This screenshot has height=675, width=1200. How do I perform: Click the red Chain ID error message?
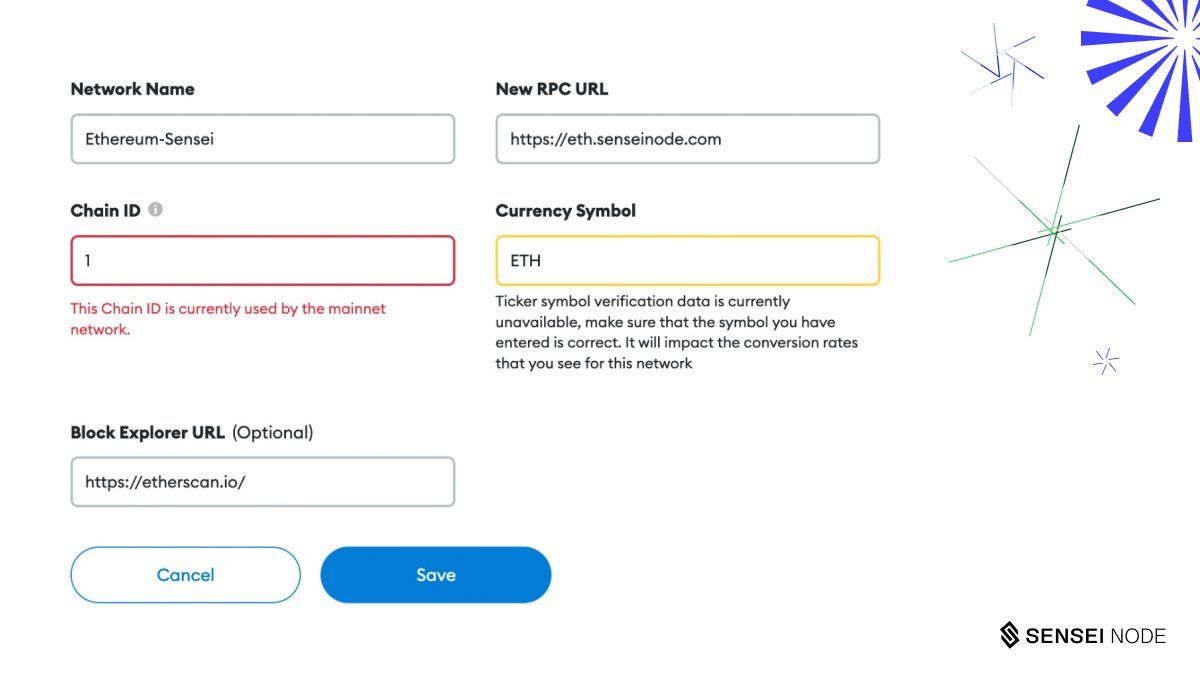point(228,319)
